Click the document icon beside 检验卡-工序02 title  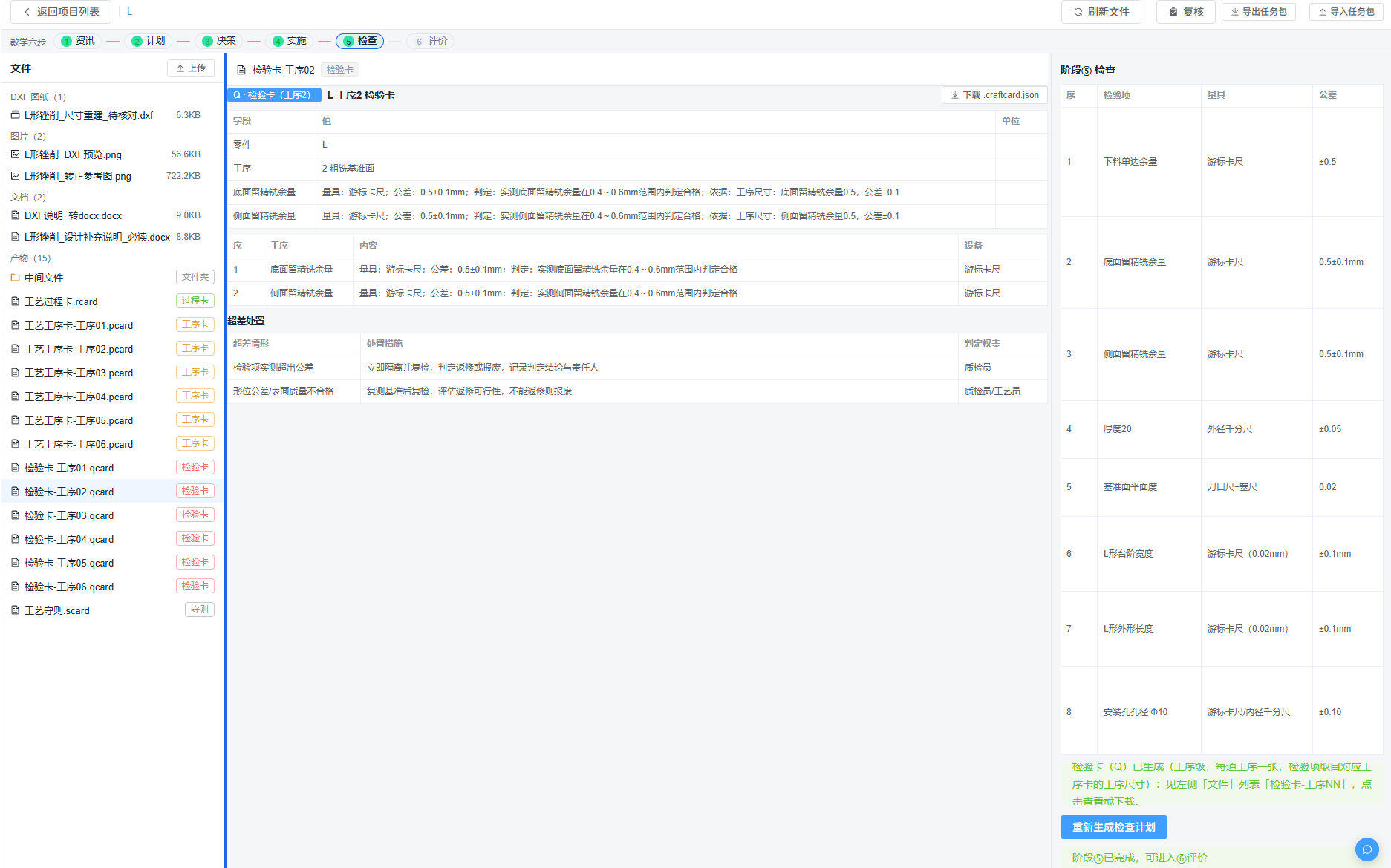click(241, 70)
